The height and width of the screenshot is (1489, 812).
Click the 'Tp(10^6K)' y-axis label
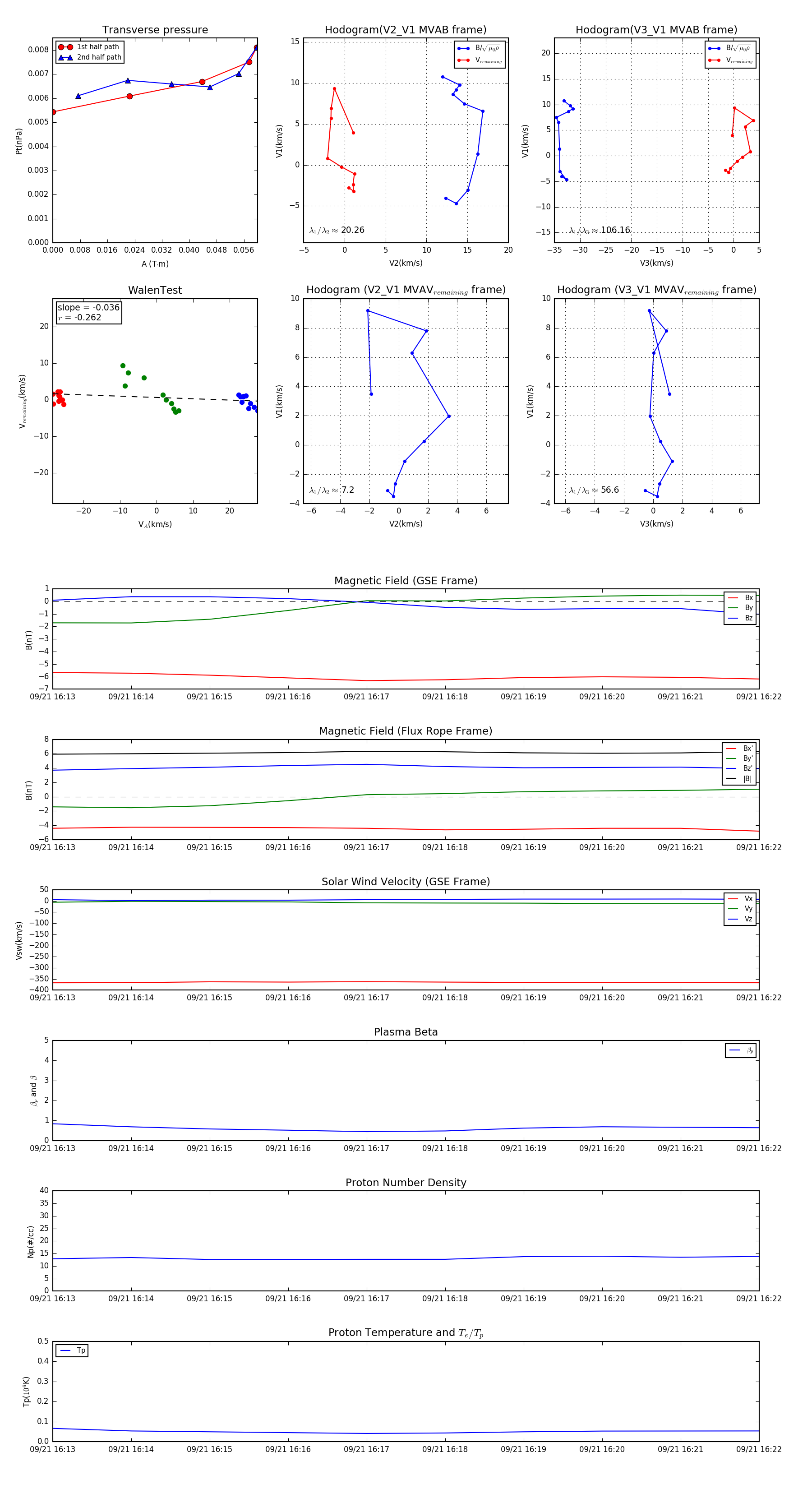(x=26, y=1392)
